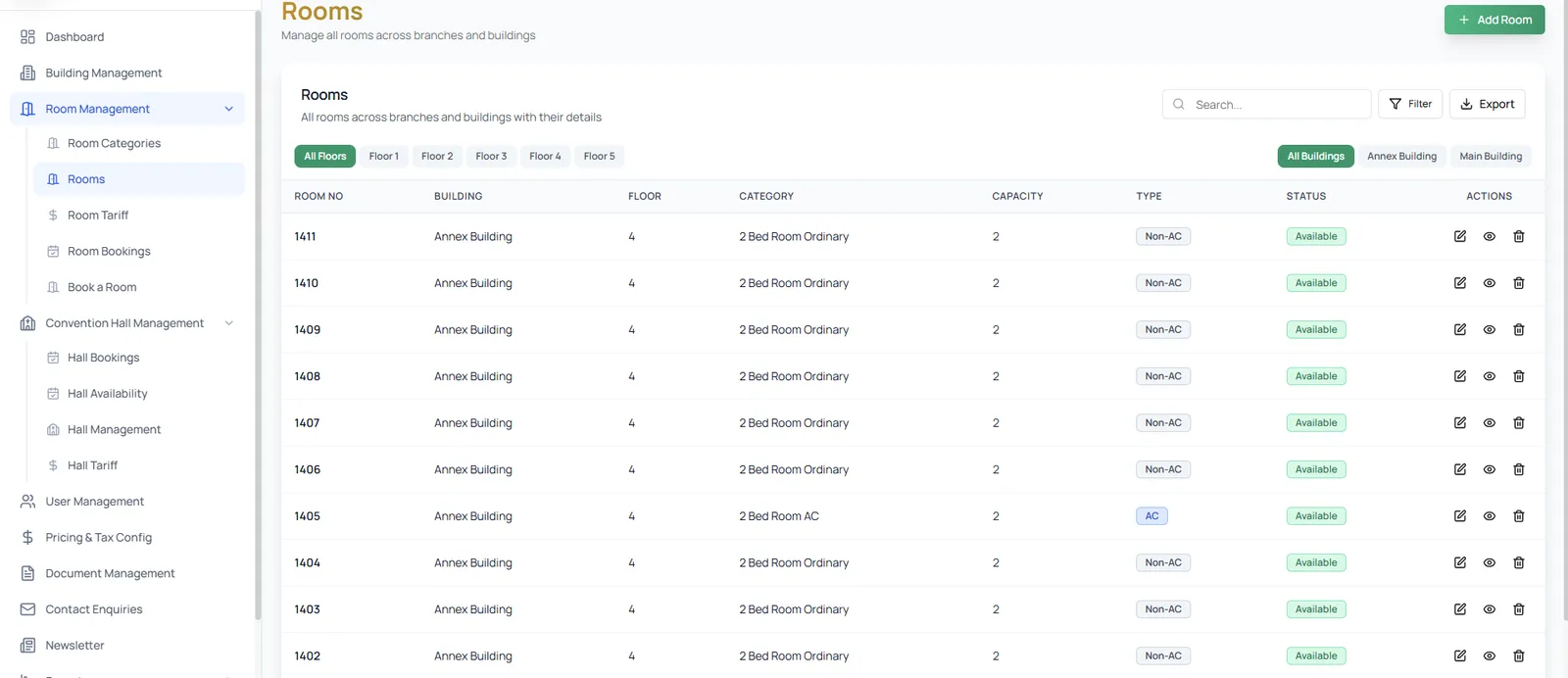Filter rooms by Floor 1
Viewport: 1568px width, 678px height.
click(x=384, y=156)
